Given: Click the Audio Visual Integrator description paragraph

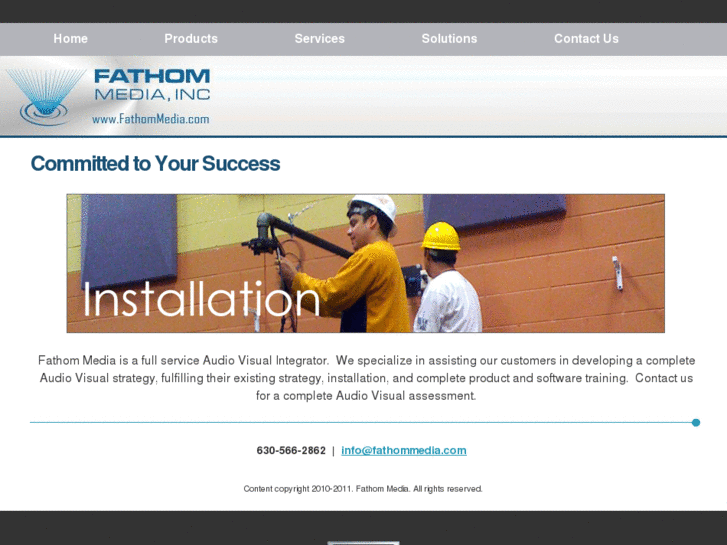Looking at the screenshot, I should click(366, 378).
